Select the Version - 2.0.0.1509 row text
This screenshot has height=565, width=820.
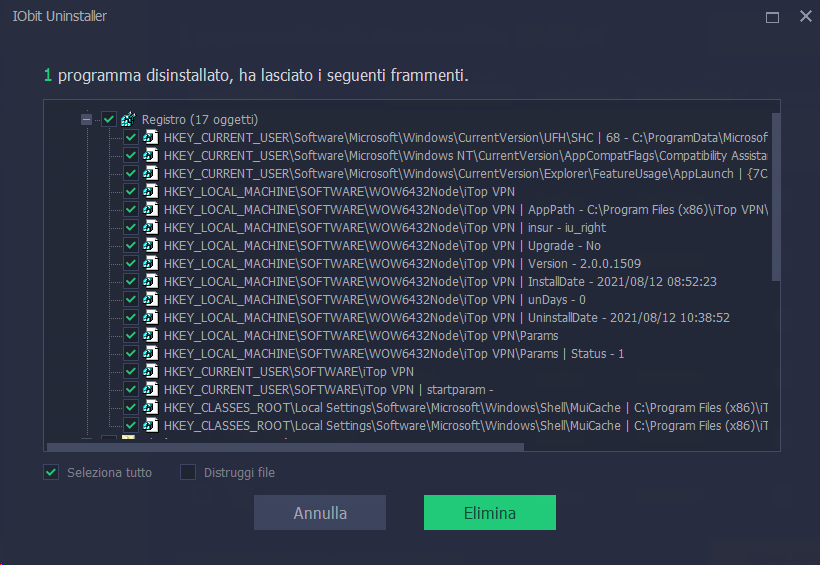pos(402,264)
